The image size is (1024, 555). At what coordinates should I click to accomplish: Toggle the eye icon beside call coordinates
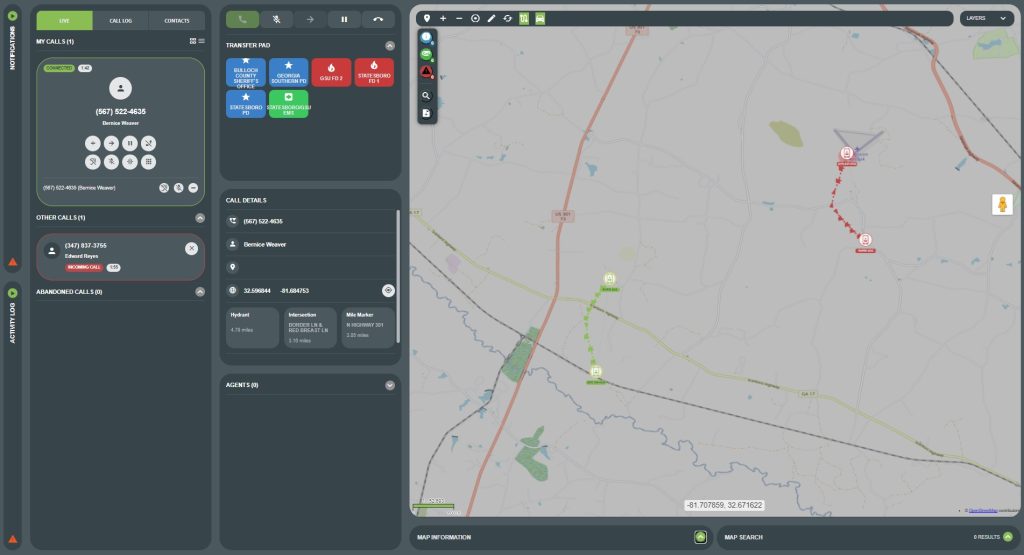[388, 290]
